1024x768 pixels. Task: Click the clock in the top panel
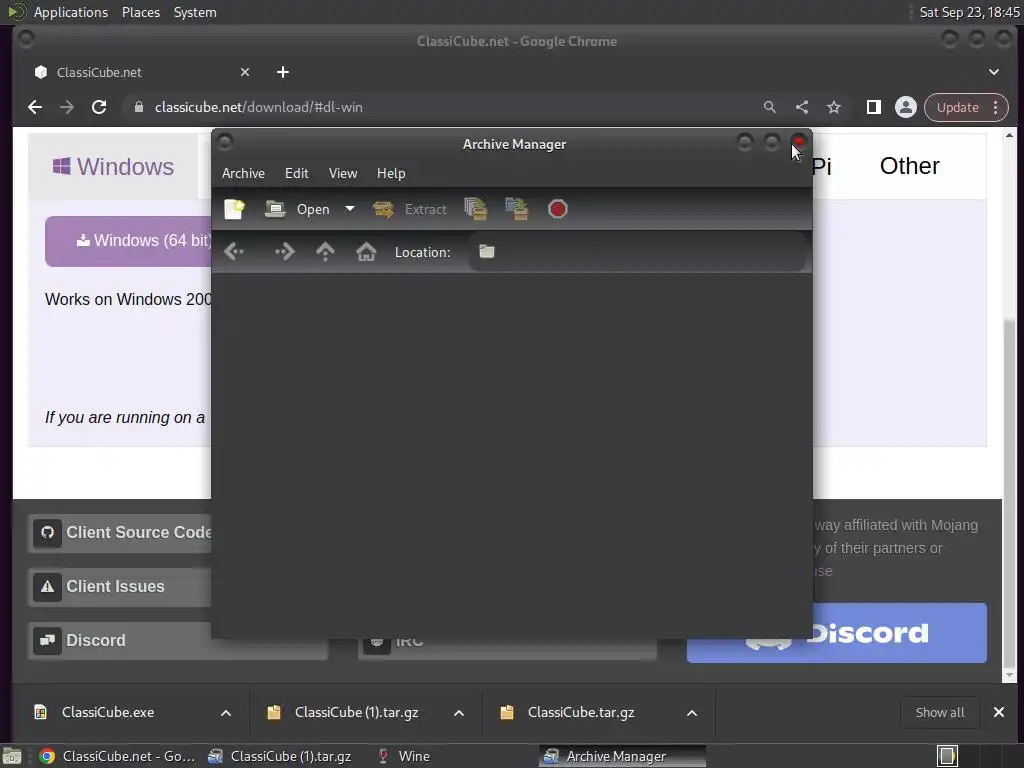(969, 12)
